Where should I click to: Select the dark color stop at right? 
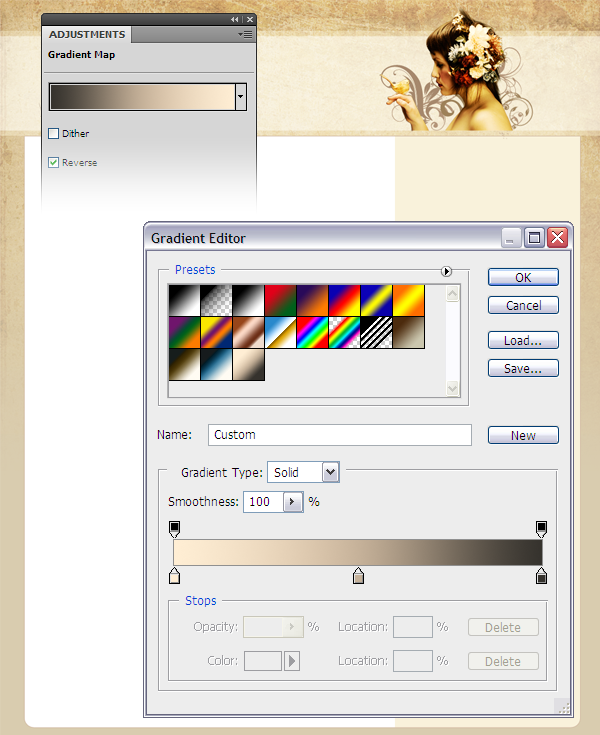pos(541,576)
